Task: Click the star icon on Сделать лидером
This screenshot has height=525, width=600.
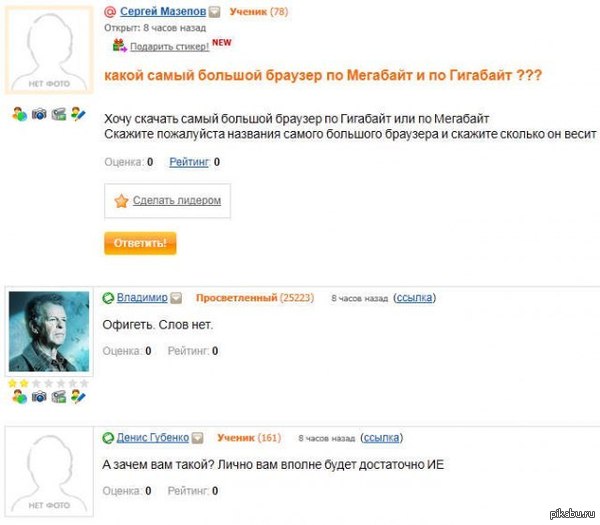Action: coord(121,201)
